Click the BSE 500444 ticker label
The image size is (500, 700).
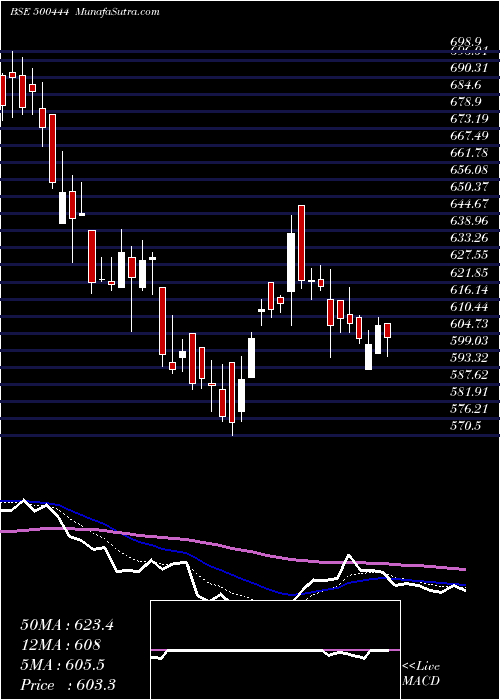[x=39, y=12]
